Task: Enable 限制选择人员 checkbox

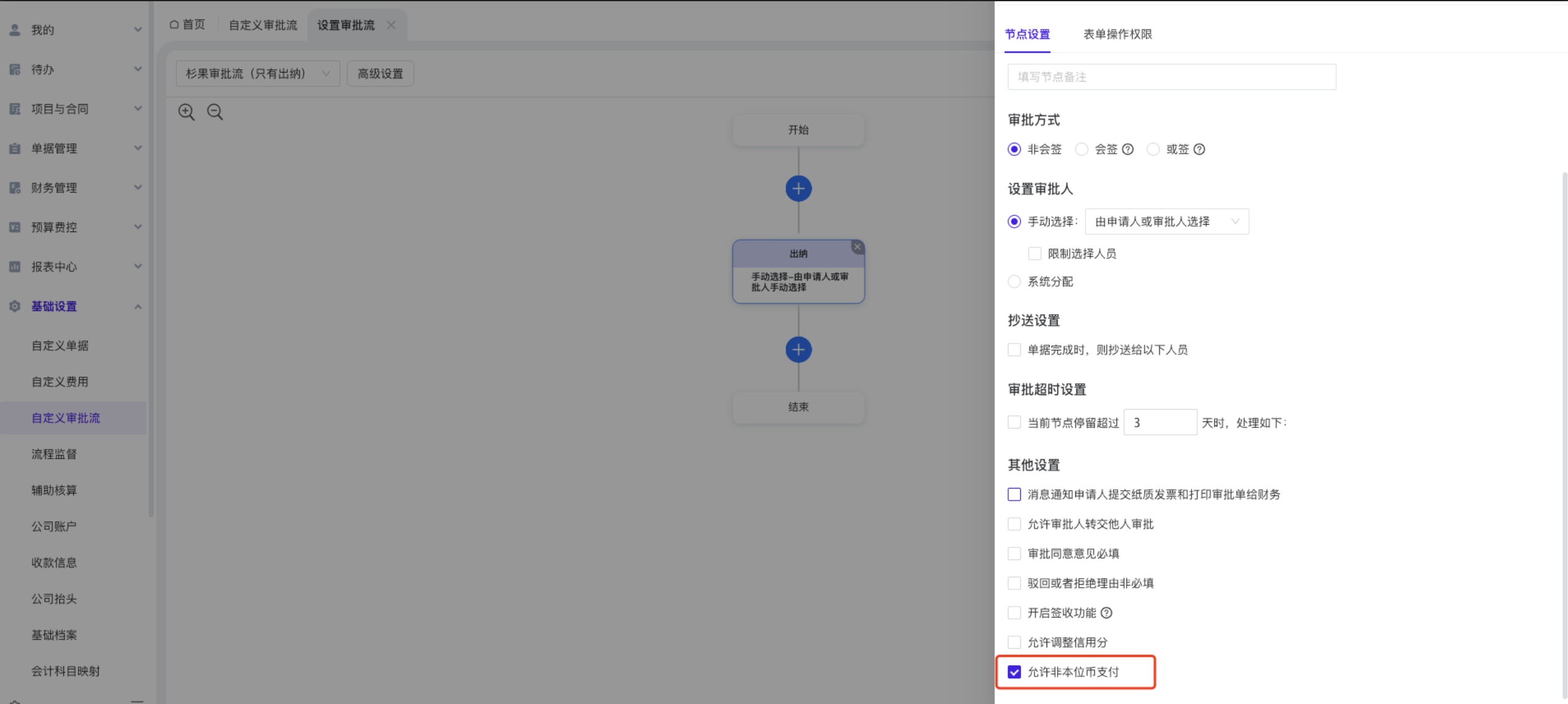Action: click(x=1034, y=253)
